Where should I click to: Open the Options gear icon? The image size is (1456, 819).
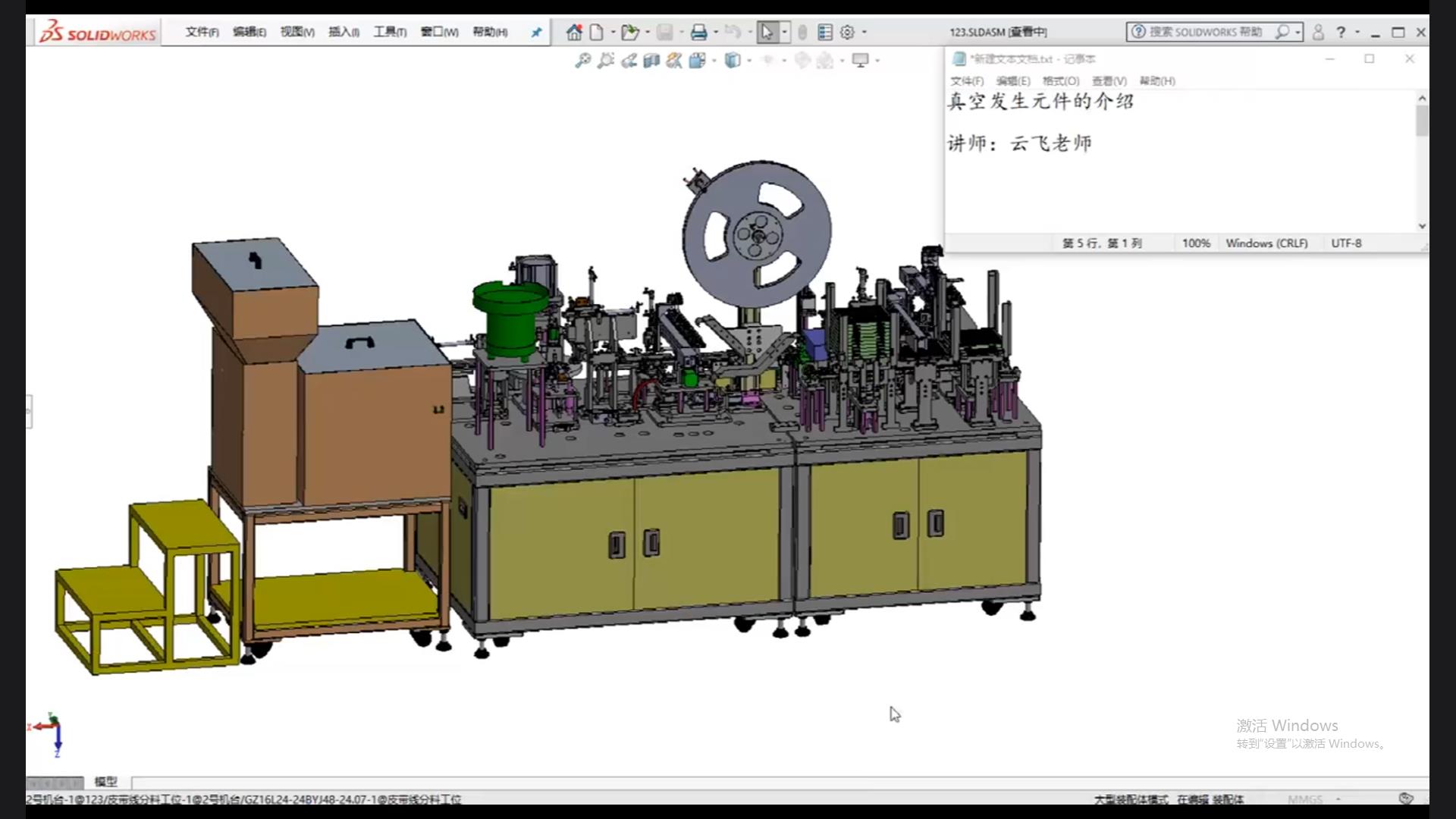[x=847, y=32]
